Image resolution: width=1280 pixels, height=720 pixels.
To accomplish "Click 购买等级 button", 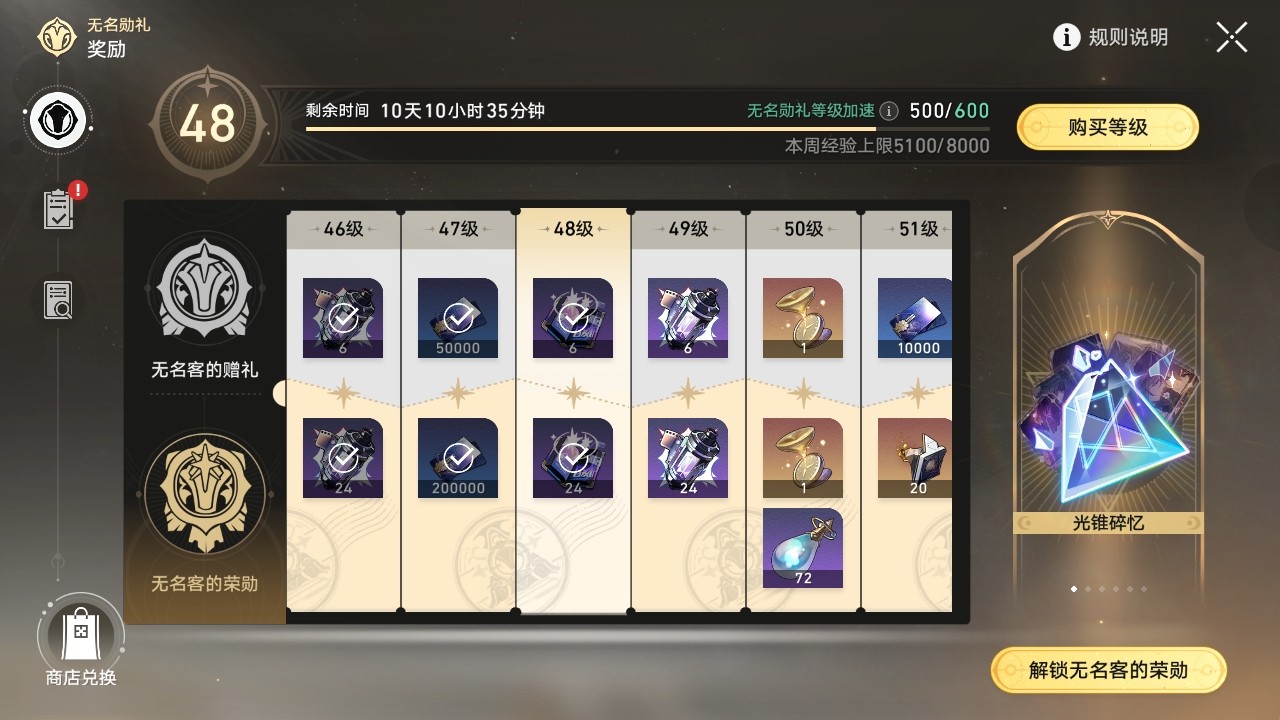I will coord(1108,127).
